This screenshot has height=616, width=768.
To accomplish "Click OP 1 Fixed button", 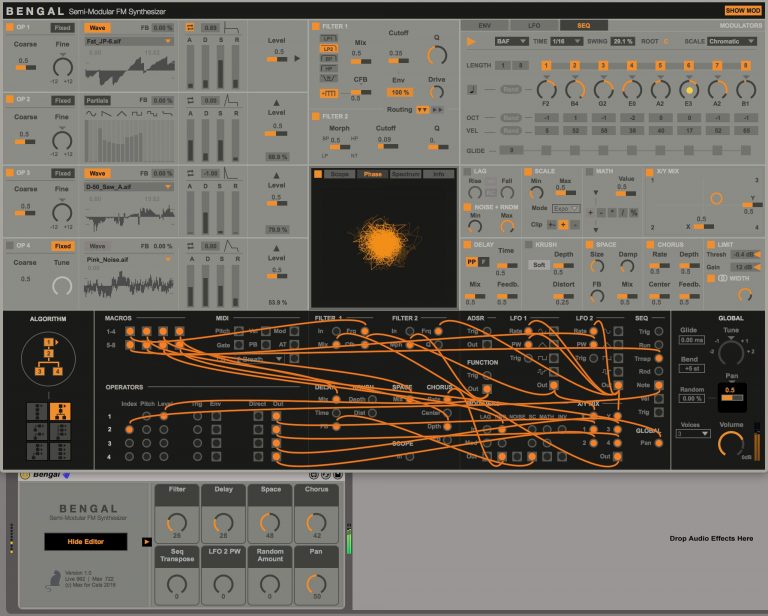I will [x=62, y=28].
